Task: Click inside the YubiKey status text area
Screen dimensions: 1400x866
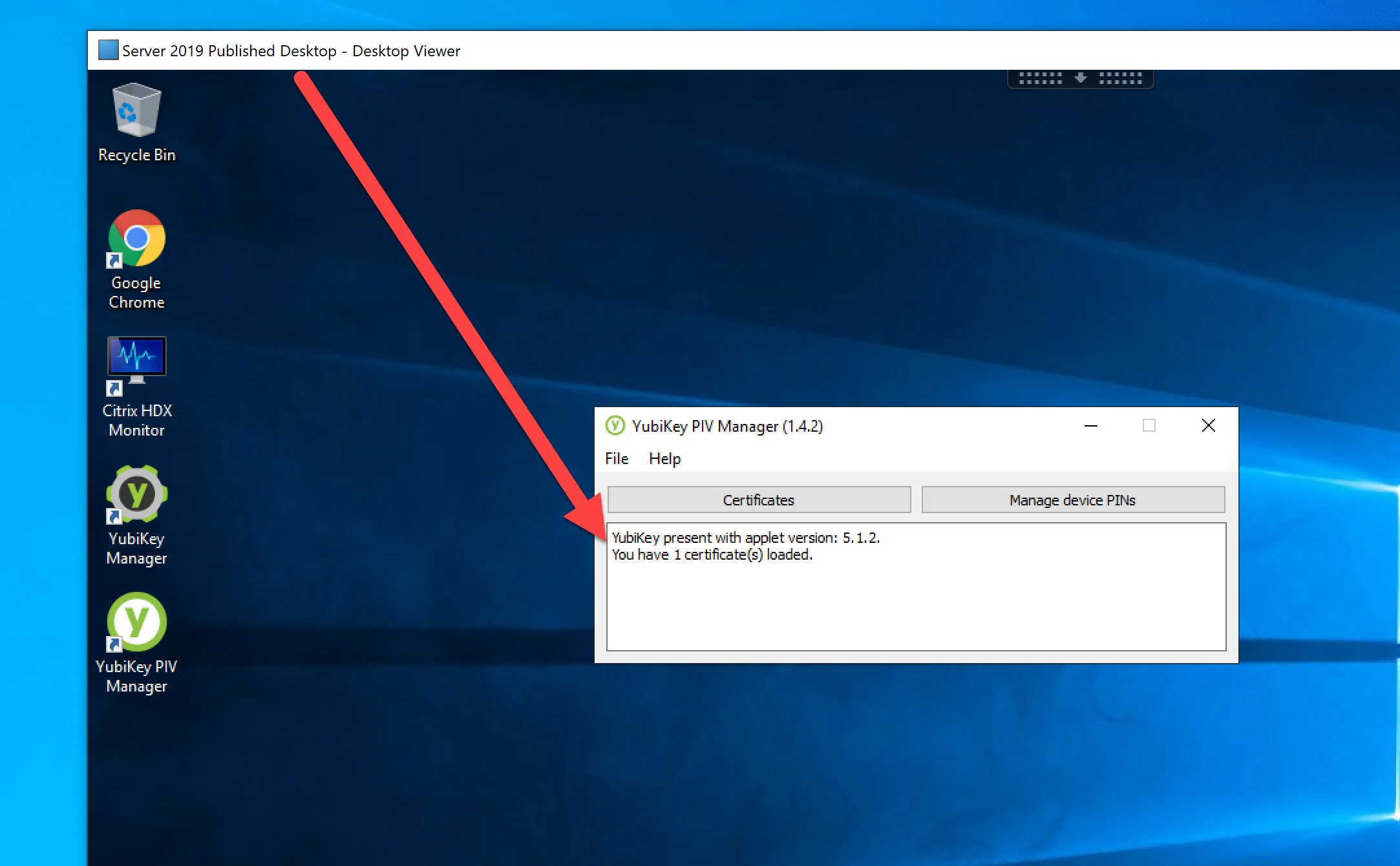Action: [x=916, y=587]
